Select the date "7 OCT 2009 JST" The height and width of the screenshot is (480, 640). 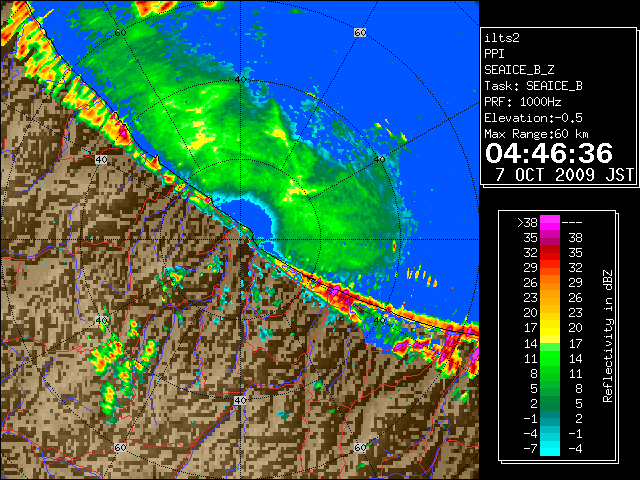point(564,175)
